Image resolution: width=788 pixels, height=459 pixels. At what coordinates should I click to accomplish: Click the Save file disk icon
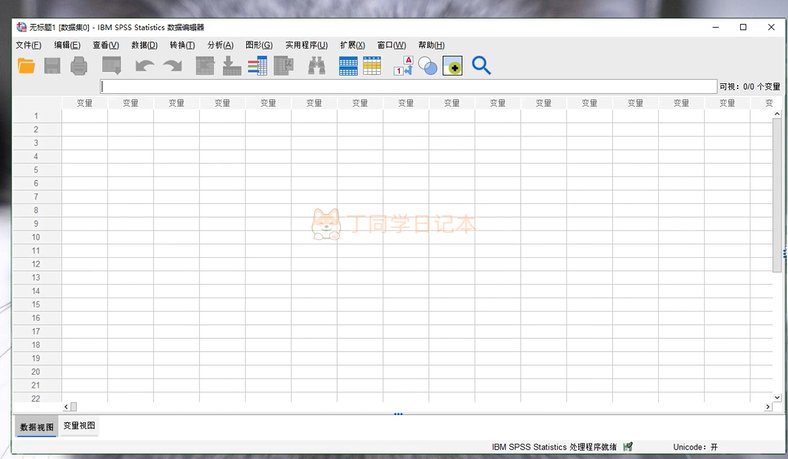tap(52, 66)
